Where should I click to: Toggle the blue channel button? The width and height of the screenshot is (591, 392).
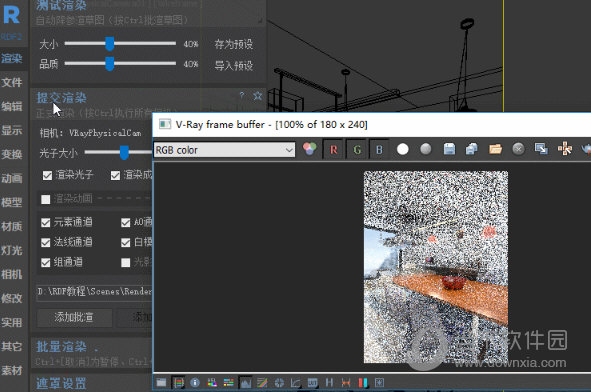(380, 150)
